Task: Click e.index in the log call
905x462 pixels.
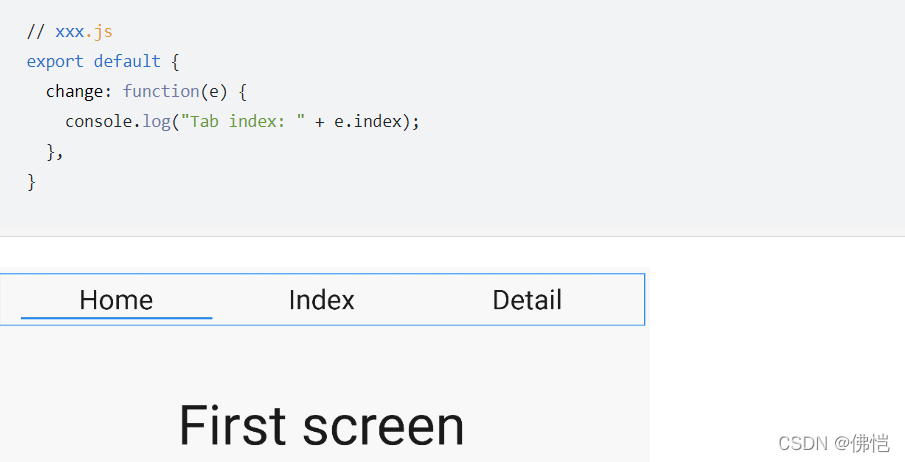Action: (368, 121)
